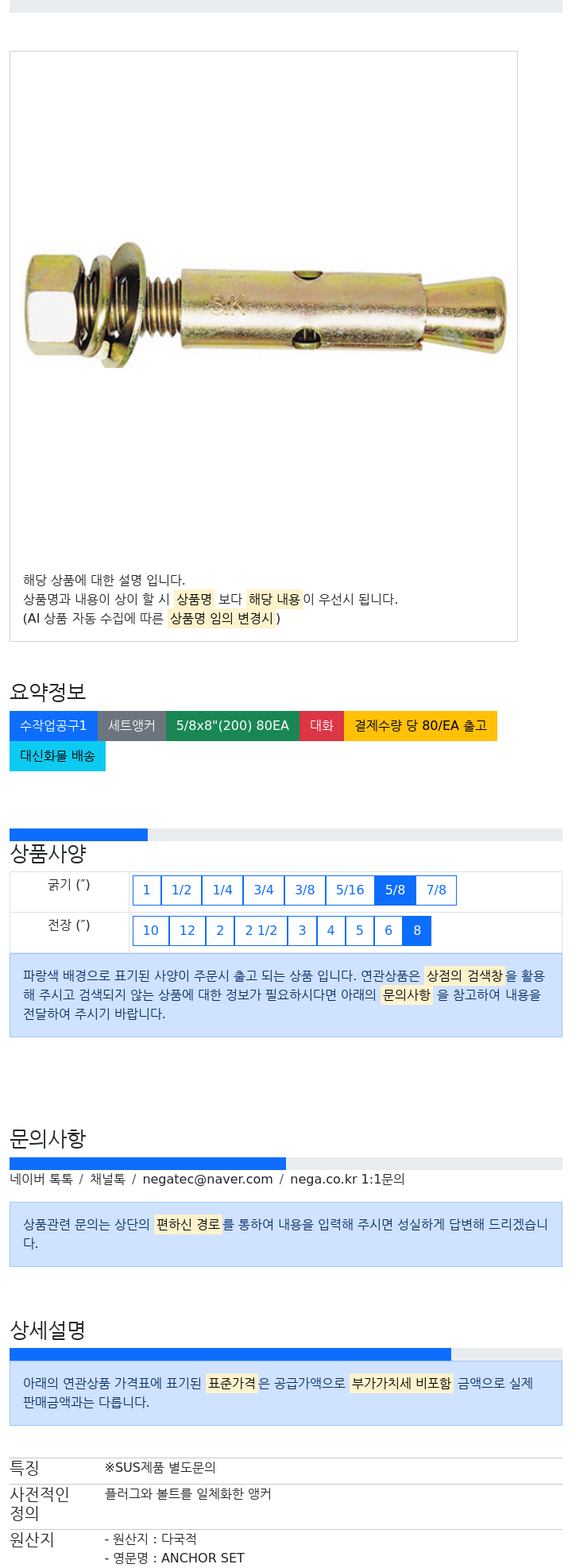Screen dimensions: 572x1568
Task: Click the yellow 결제수량 당 80/EA 출고 tag
Action: (420, 726)
